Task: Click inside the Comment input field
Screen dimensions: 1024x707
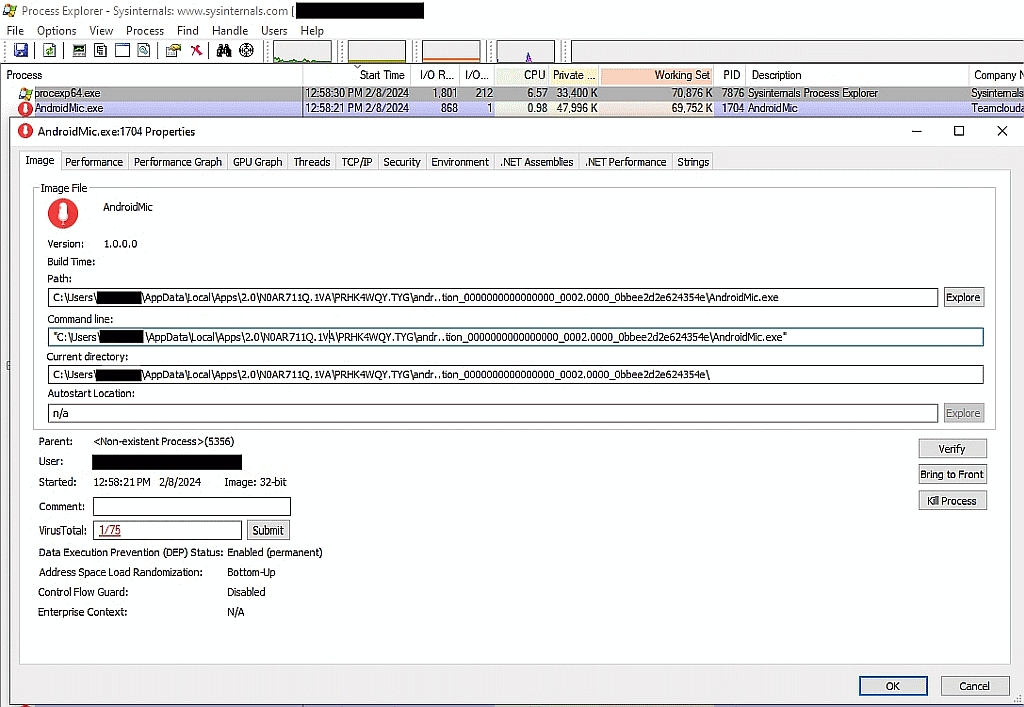Action: pyautogui.click(x=191, y=507)
